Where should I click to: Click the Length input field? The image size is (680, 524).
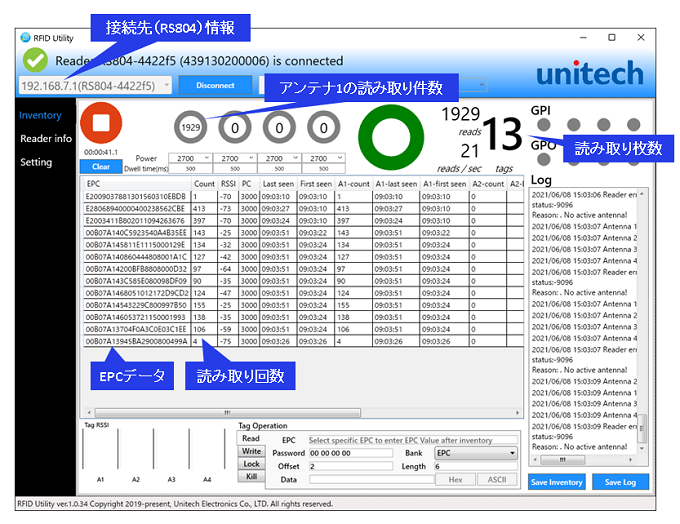tap(476, 466)
